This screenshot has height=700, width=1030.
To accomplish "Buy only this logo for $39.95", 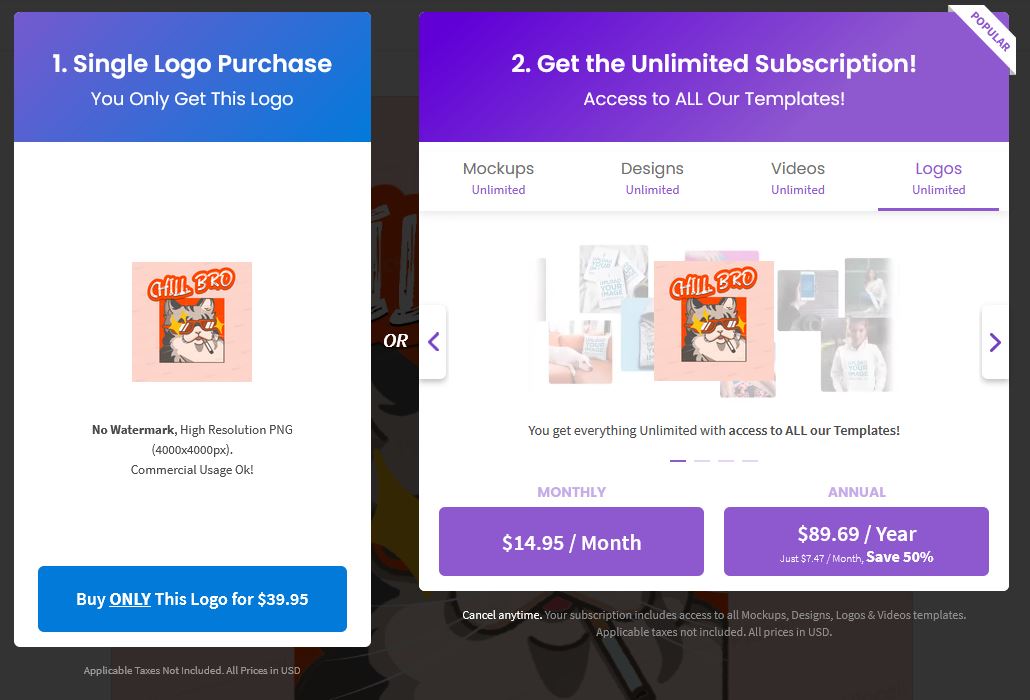I will tap(192, 599).
